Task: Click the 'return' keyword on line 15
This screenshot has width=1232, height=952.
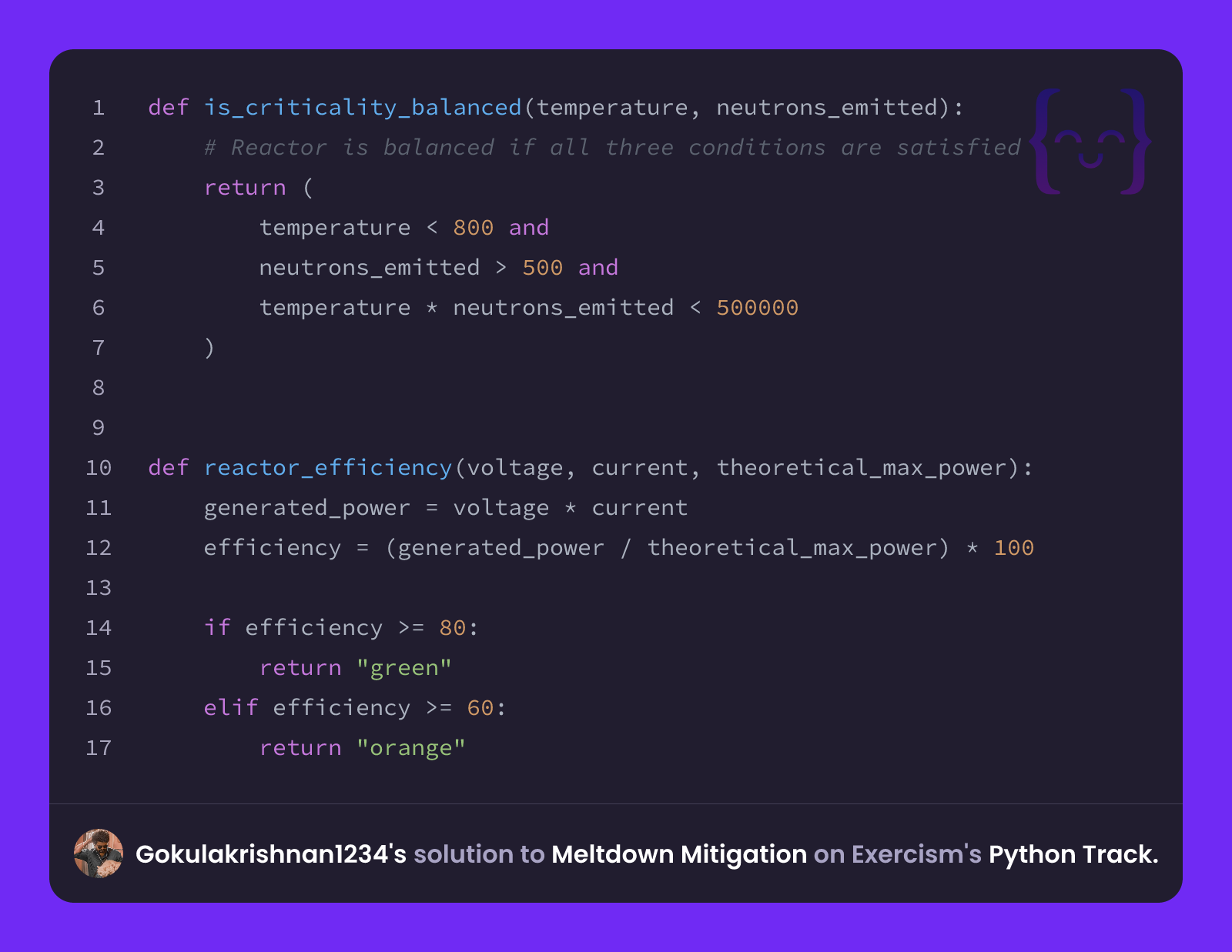Action: tap(300, 667)
